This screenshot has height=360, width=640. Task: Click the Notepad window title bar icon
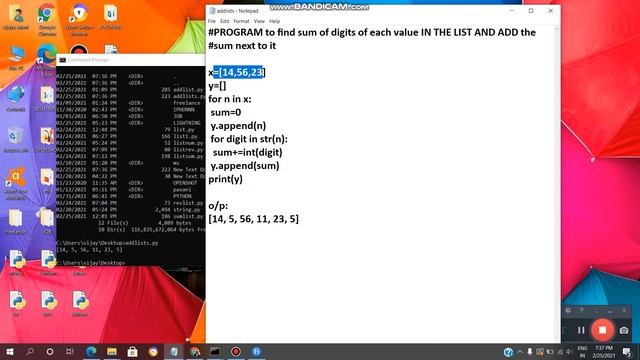212,11
